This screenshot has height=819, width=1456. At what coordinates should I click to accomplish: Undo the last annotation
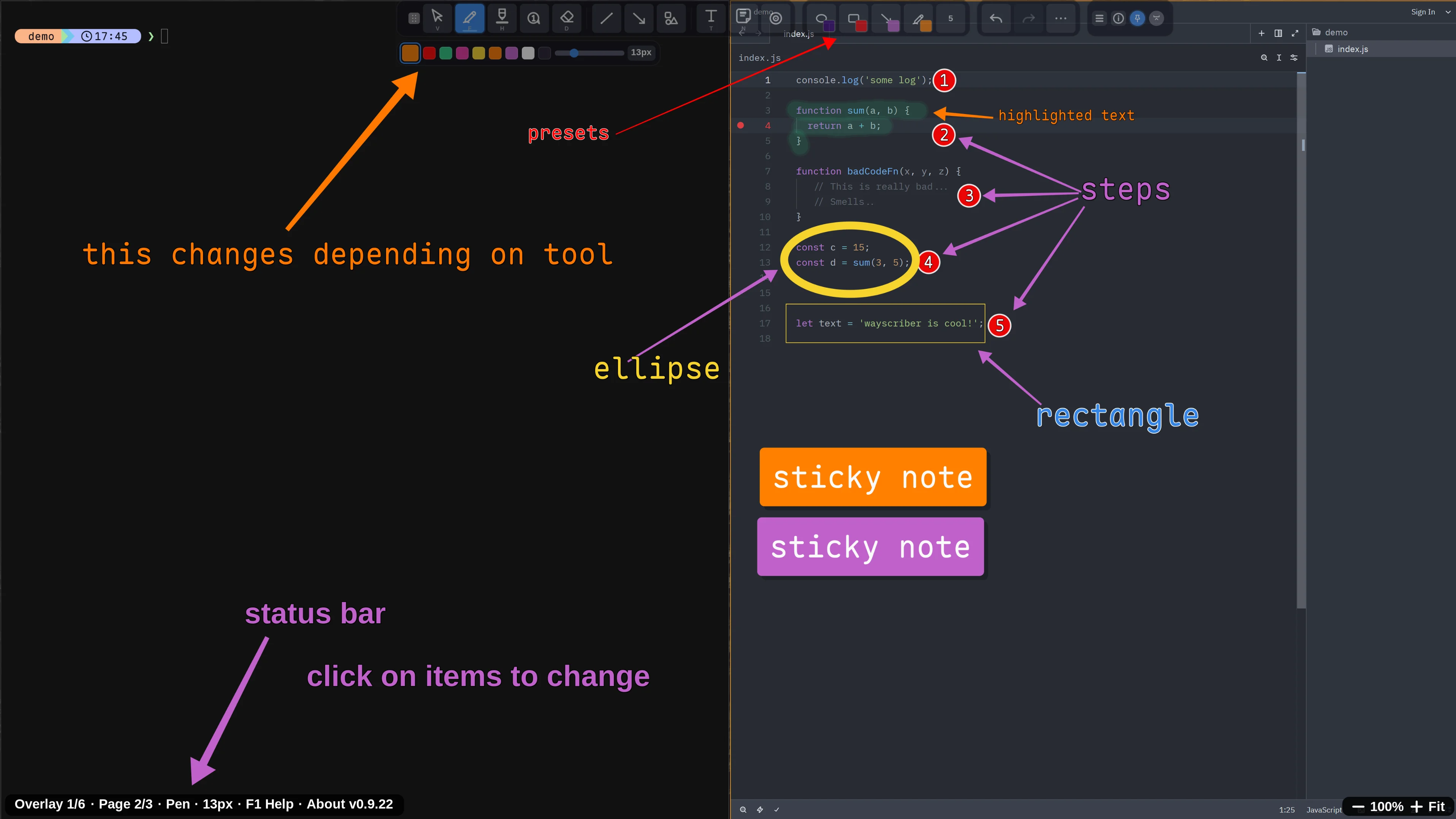[996, 19]
